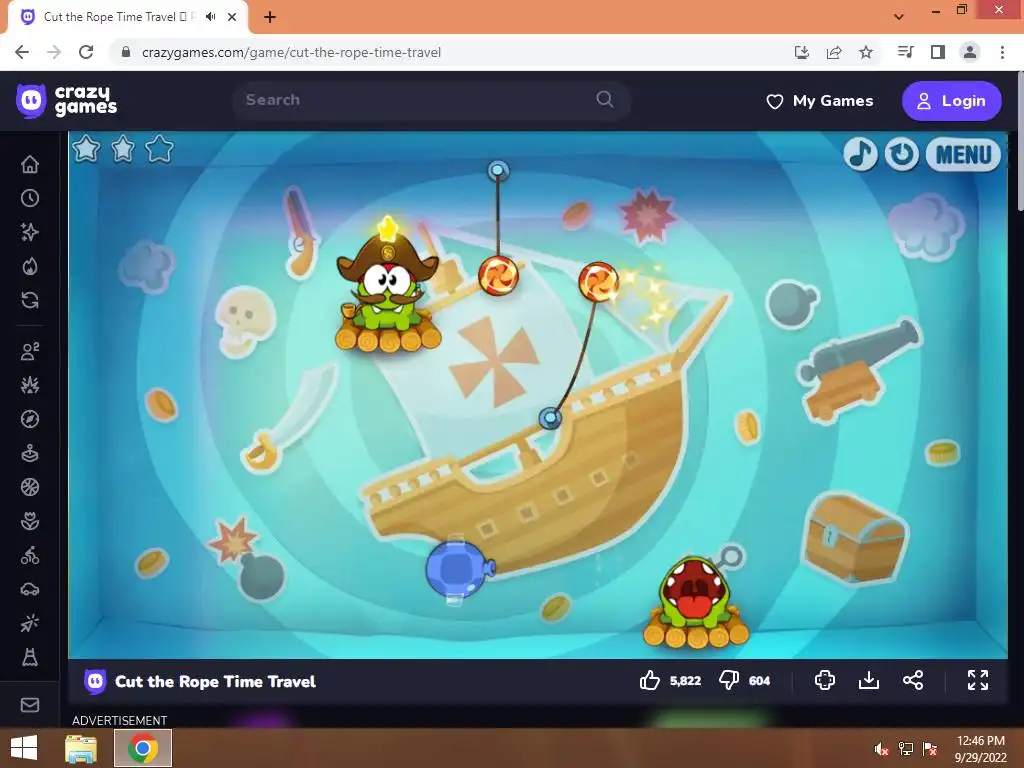Viewport: 1024px width, 768px height.
Task: Open Action explosion icon in sidebar
Action: 30,385
